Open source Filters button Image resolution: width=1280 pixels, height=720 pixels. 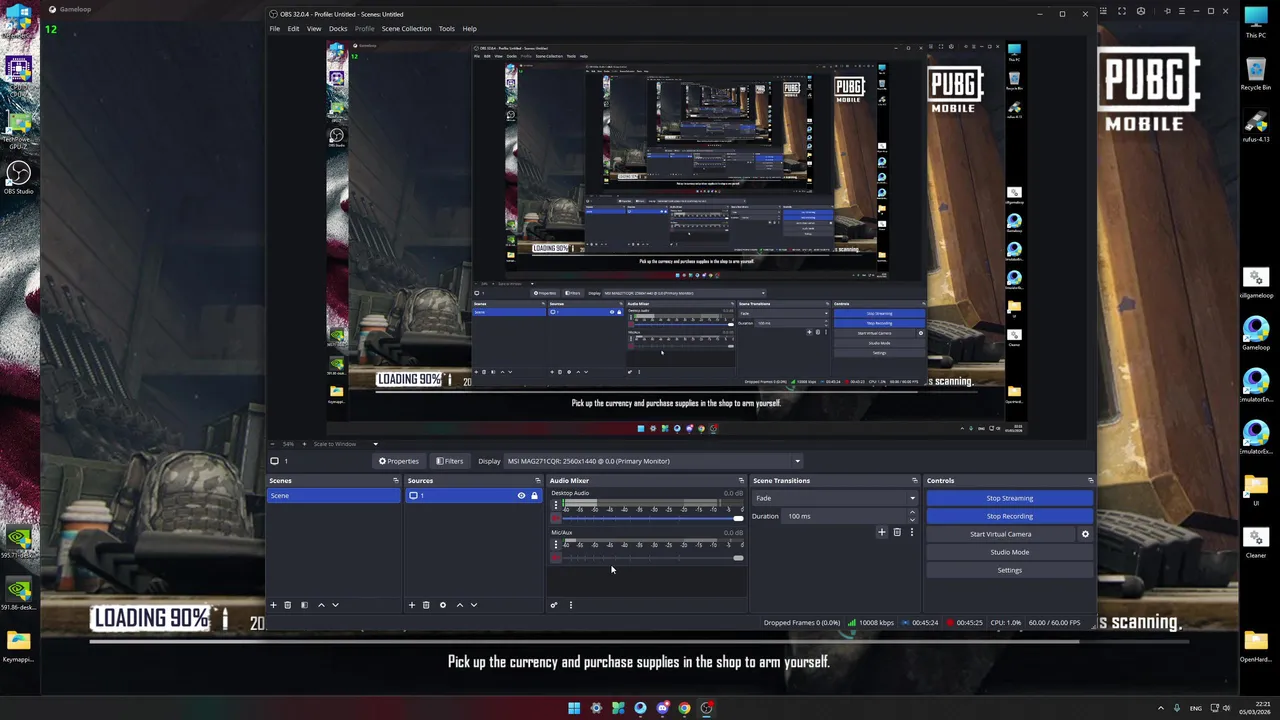click(449, 461)
